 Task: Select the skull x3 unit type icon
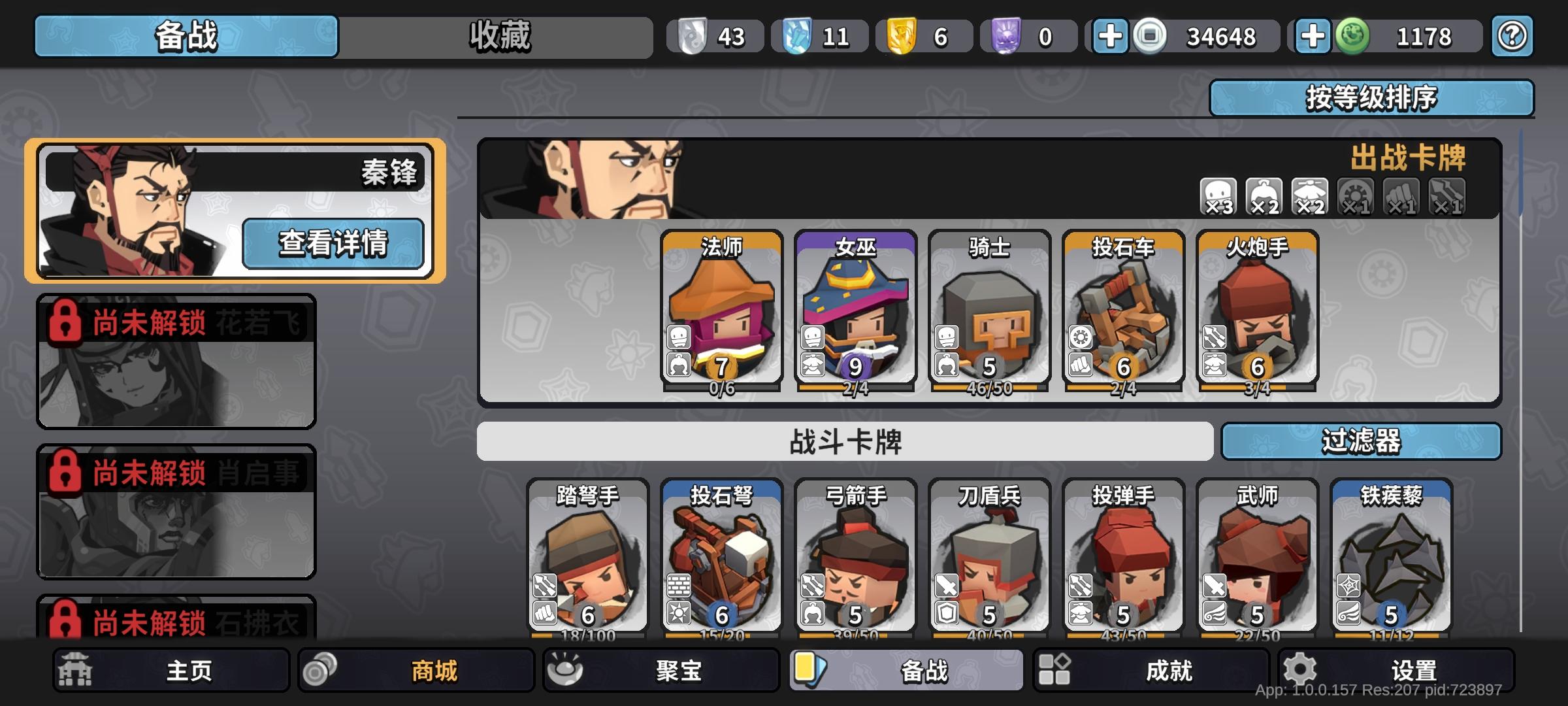point(1218,197)
